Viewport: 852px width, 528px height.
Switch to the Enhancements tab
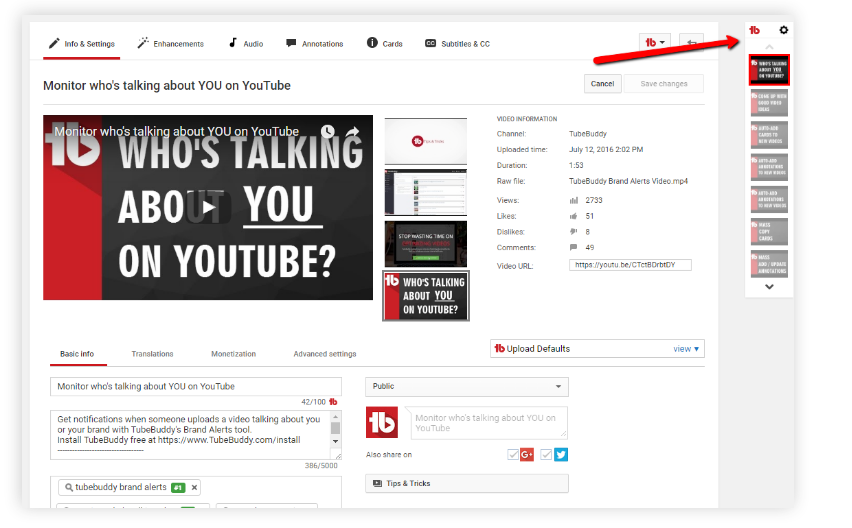pos(171,44)
